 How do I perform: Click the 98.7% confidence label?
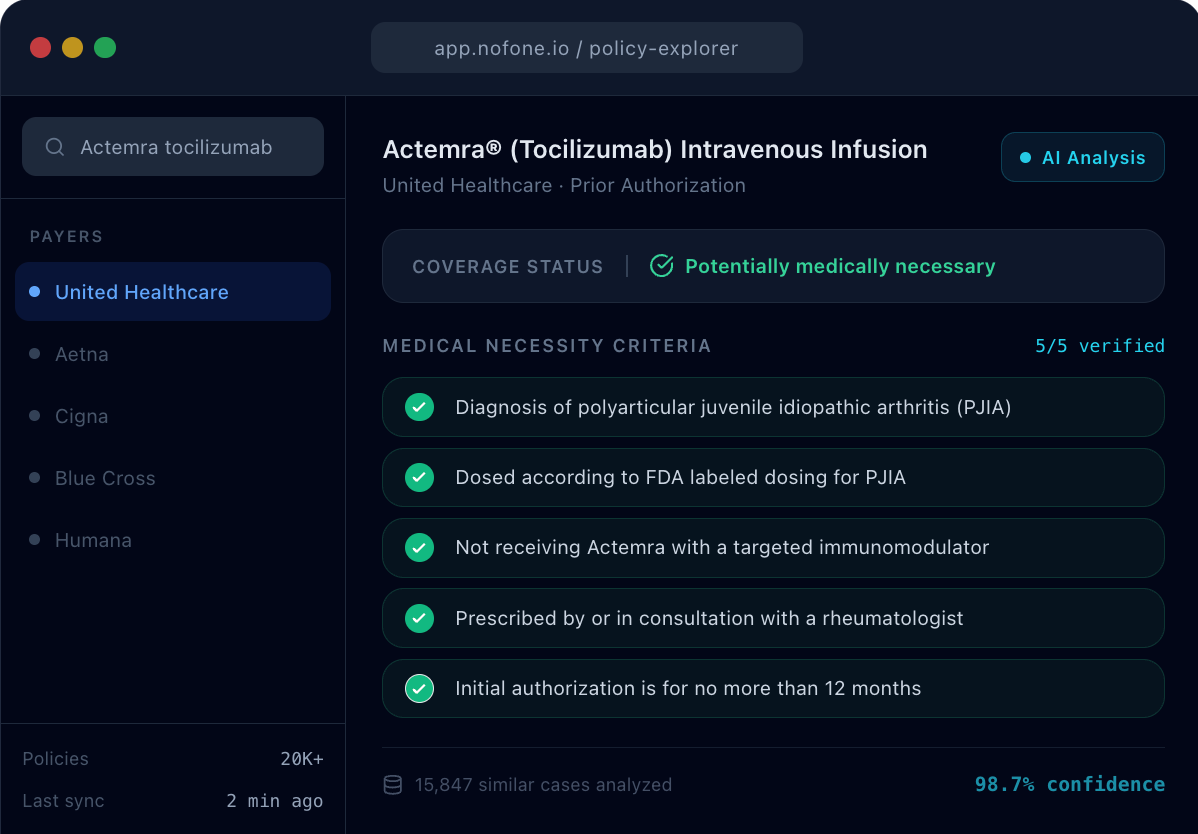pyautogui.click(x=1070, y=784)
